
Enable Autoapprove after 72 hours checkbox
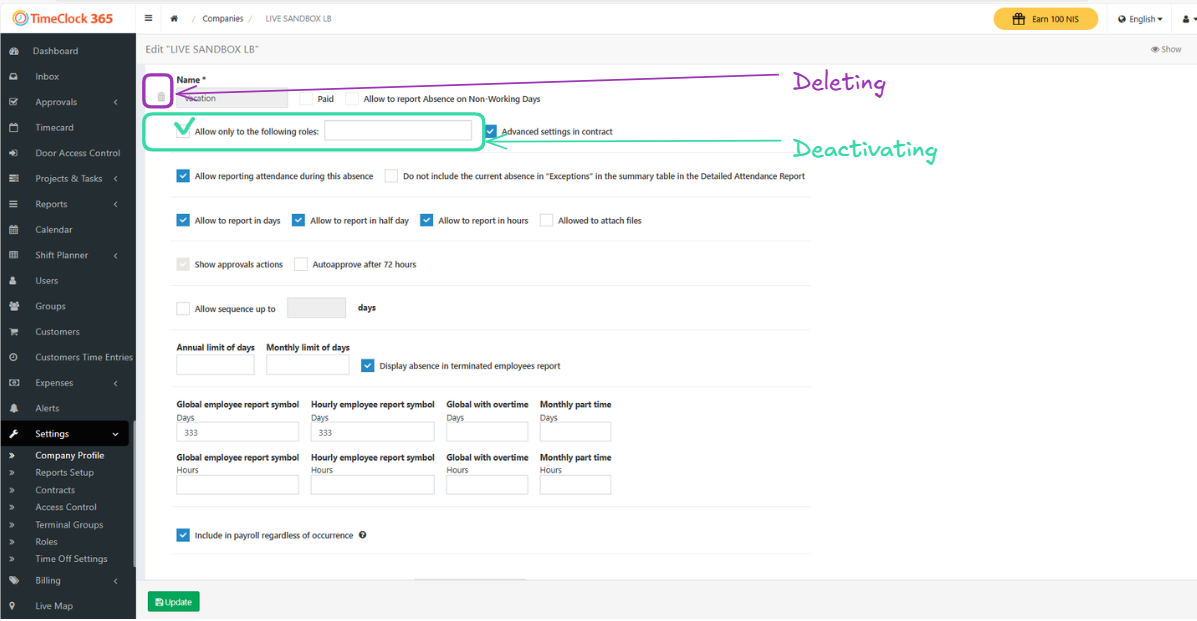click(x=301, y=264)
